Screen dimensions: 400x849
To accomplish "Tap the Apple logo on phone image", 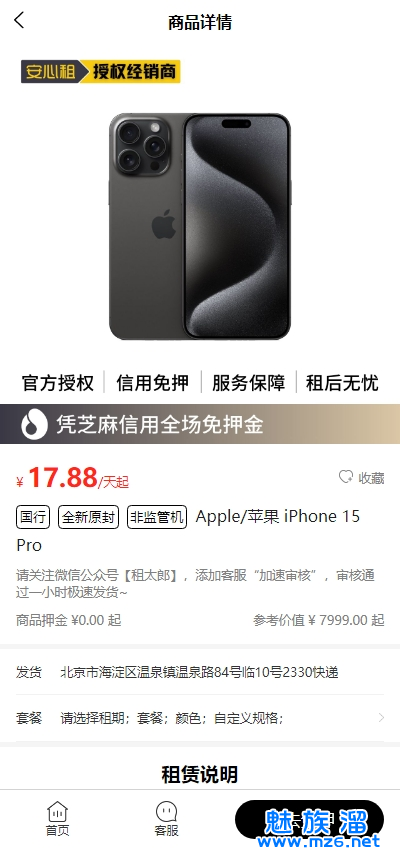I will pos(163,224).
